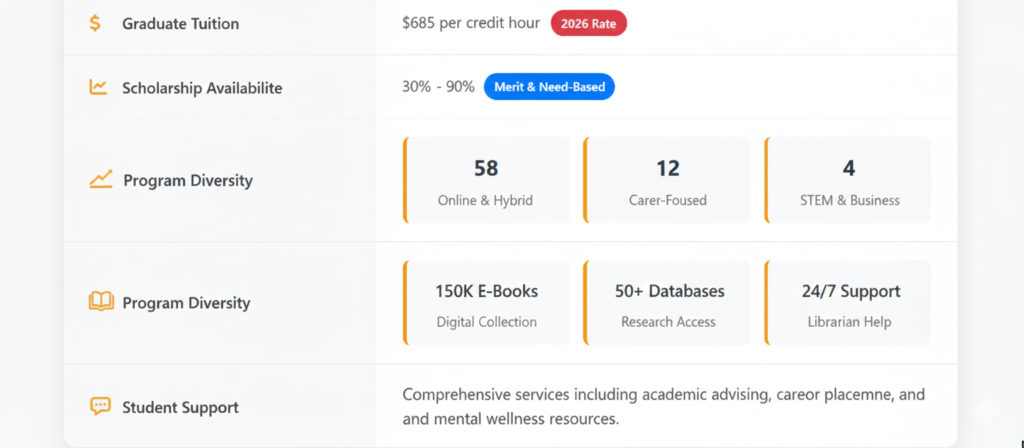This screenshot has height=448, width=1024.
Task: Select the 24/7 Support Librarian Help card
Action: [849, 303]
